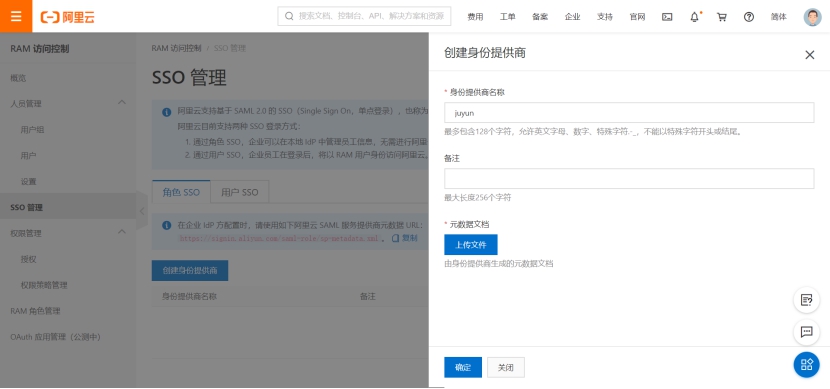Viewport: 830px width, 389px height.
Task: Click the RAM 访问控制 breadcrumb
Action: tap(176, 48)
